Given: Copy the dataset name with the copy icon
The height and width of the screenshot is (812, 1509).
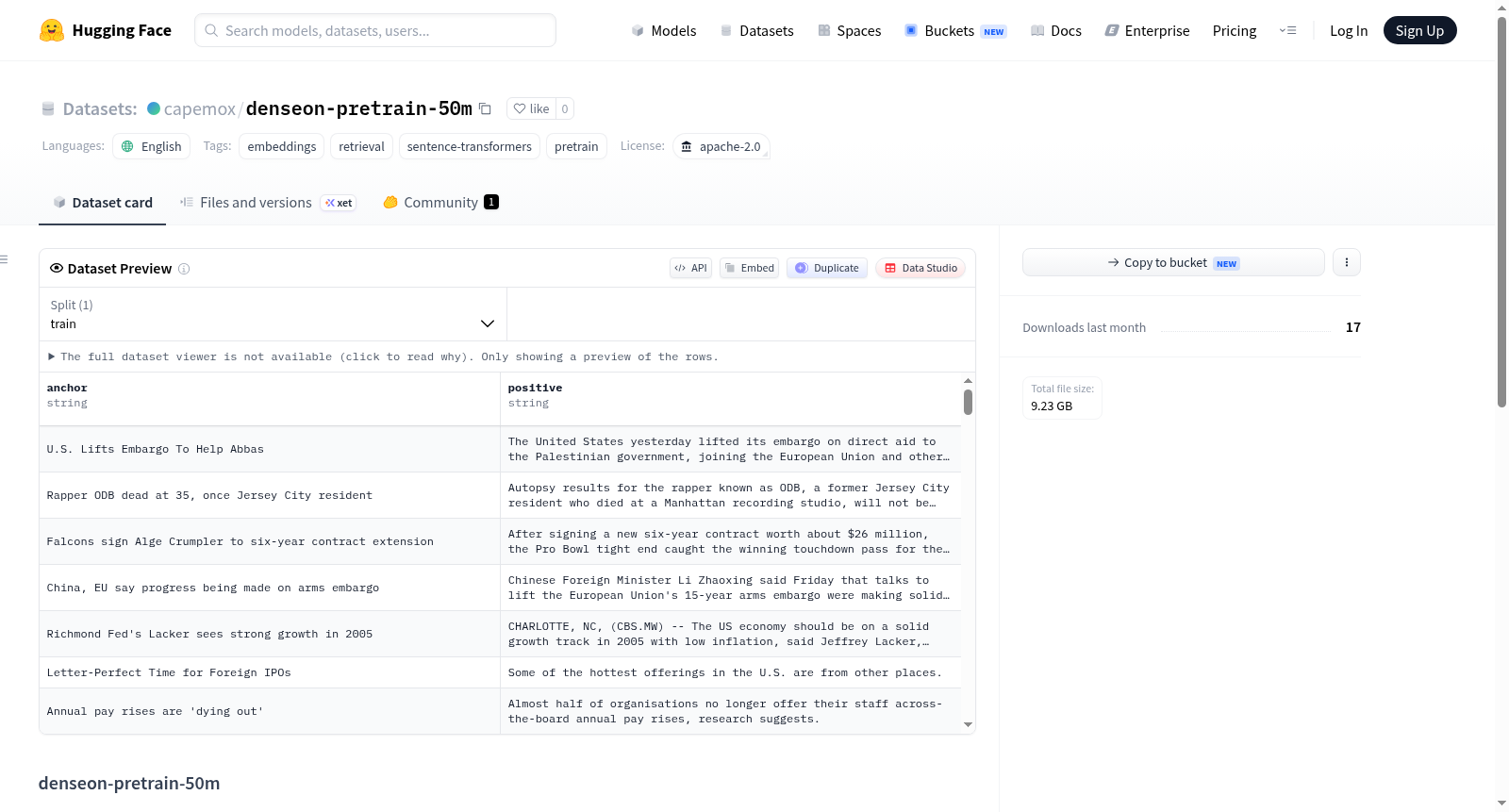Looking at the screenshot, I should click(485, 108).
